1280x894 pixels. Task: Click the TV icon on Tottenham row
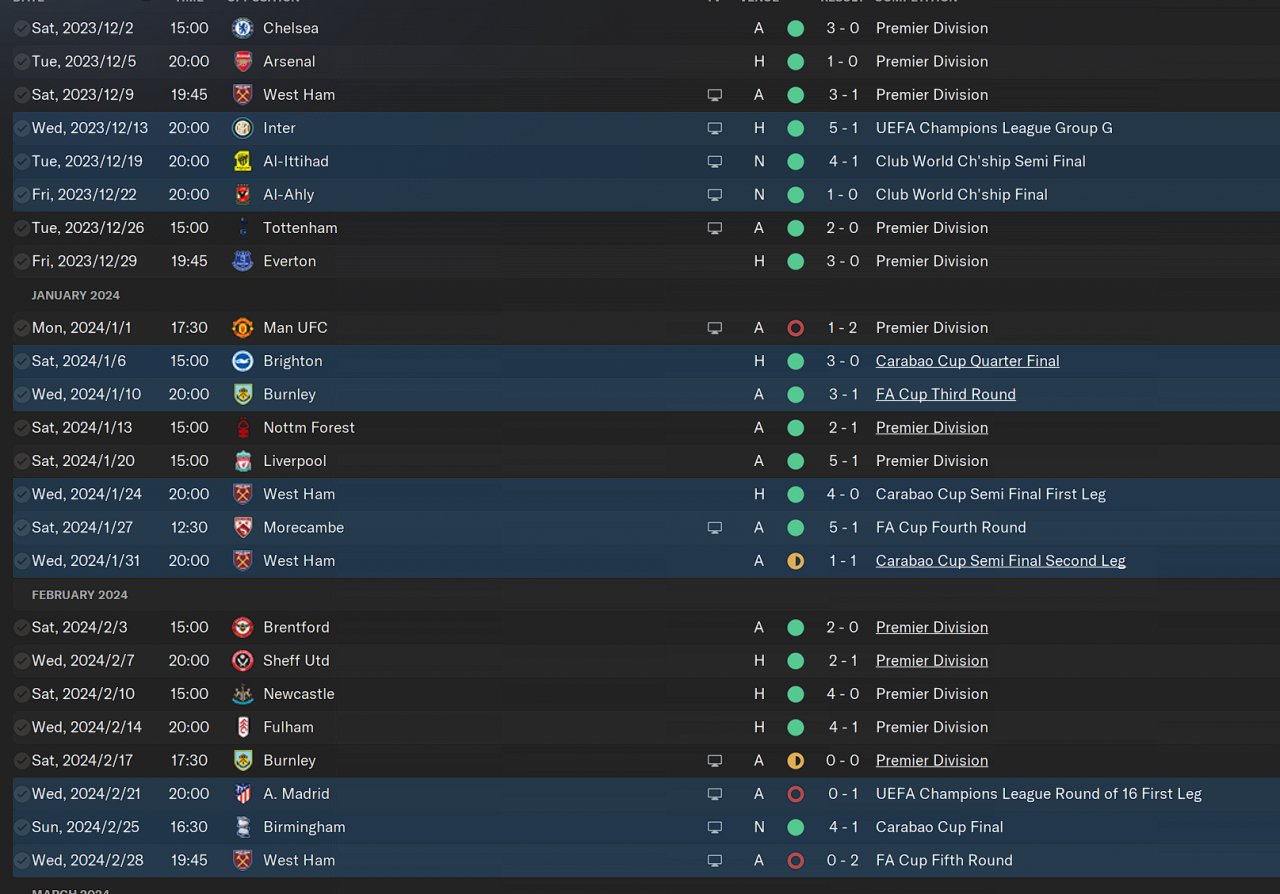tap(714, 228)
